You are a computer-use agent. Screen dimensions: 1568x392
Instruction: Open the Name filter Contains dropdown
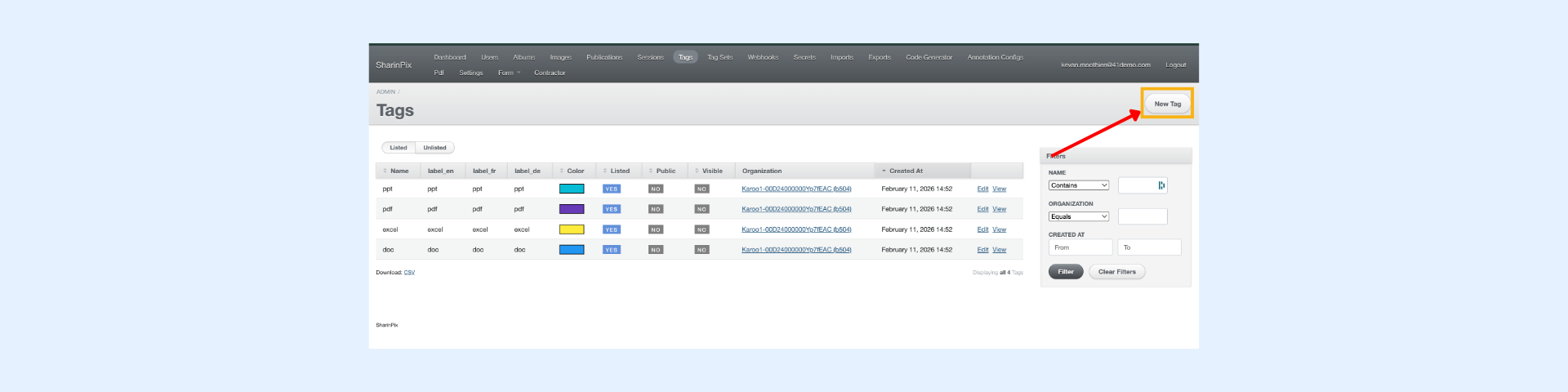tap(1078, 185)
